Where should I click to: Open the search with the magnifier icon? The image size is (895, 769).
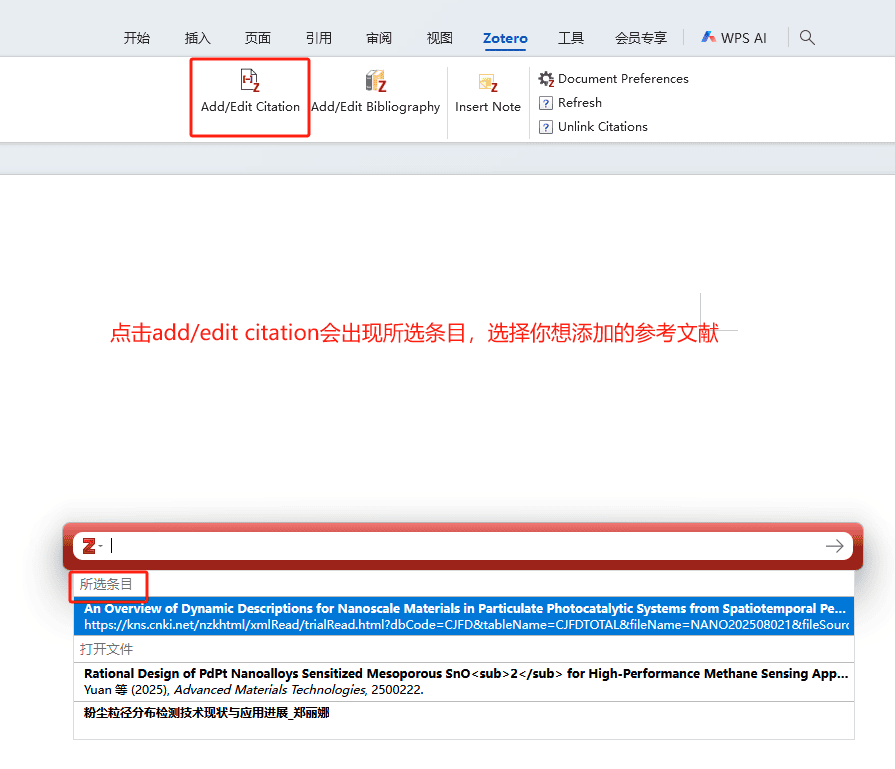(807, 38)
